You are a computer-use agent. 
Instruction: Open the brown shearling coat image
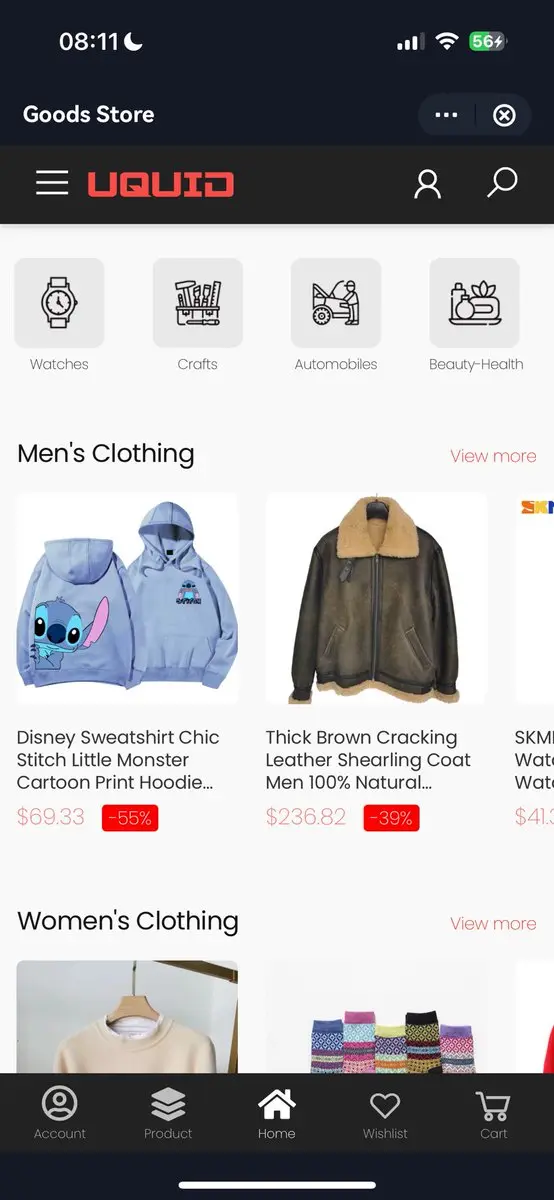376,599
